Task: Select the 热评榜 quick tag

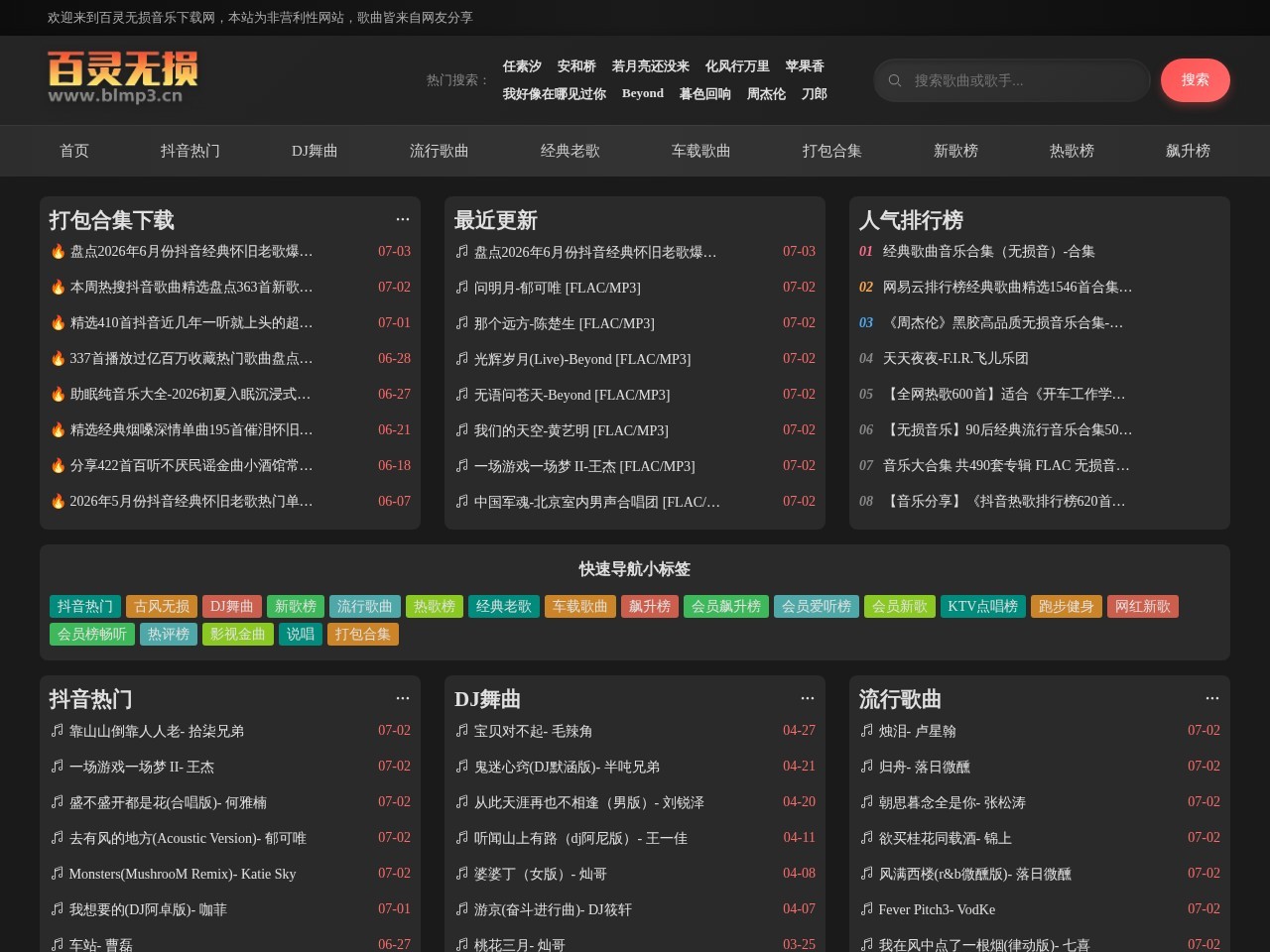Action: coord(169,634)
